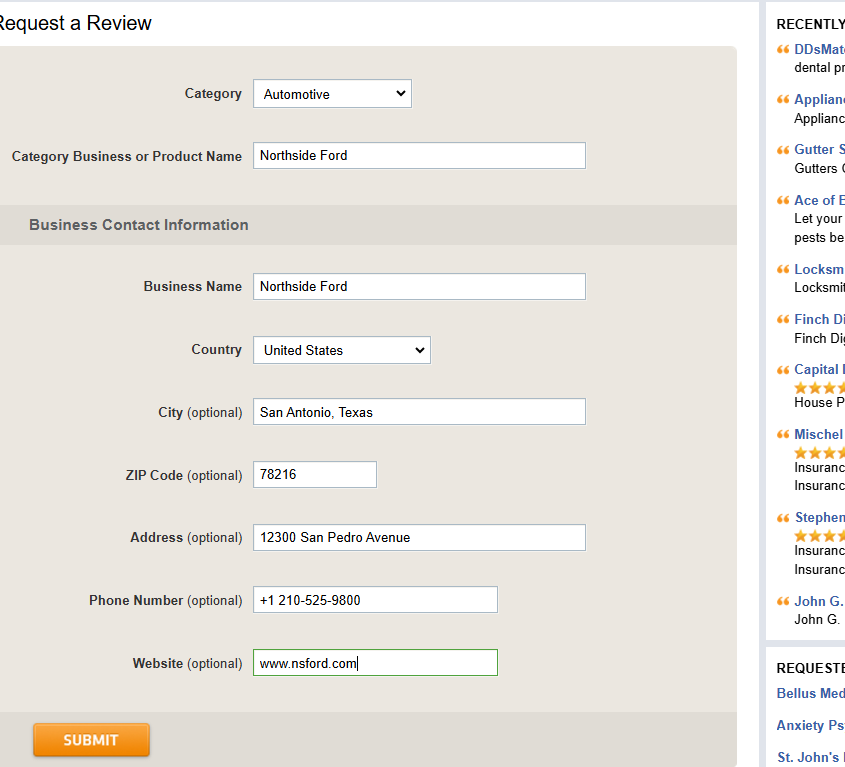Open the Country dropdown showing United States
The height and width of the screenshot is (767, 845).
pyautogui.click(x=342, y=350)
